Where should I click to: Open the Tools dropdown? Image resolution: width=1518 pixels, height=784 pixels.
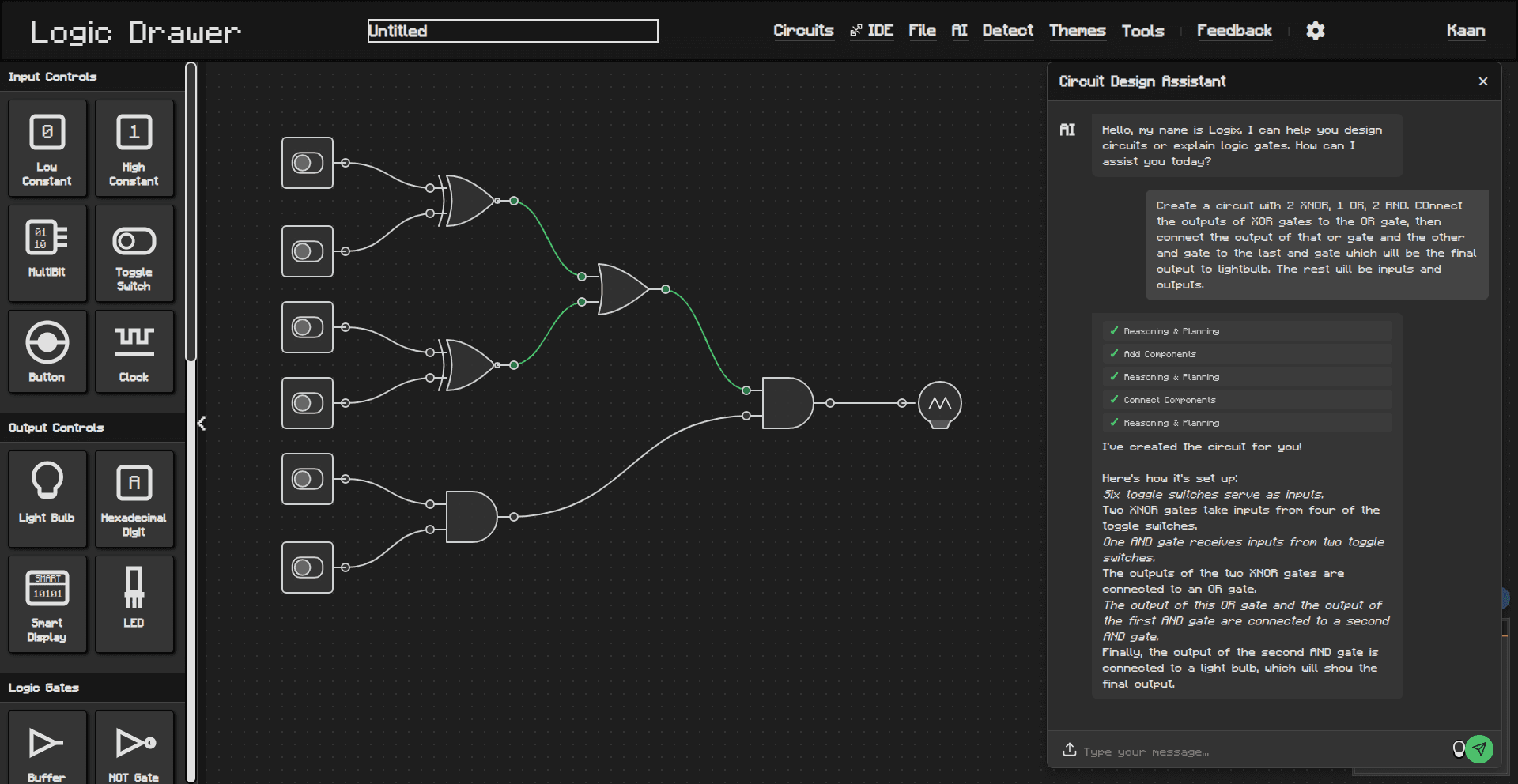coord(1142,31)
